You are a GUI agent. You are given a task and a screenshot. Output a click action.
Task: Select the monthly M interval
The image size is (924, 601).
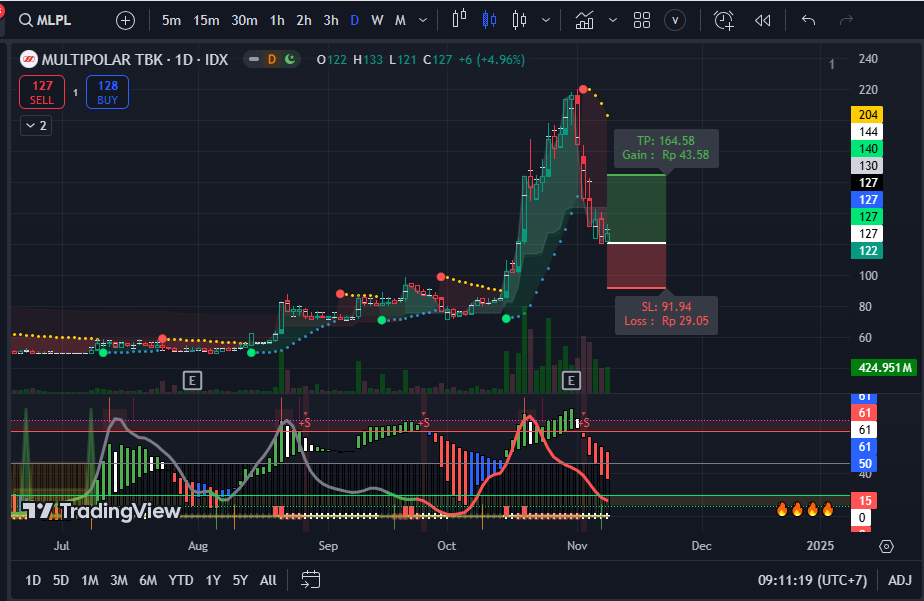click(400, 21)
